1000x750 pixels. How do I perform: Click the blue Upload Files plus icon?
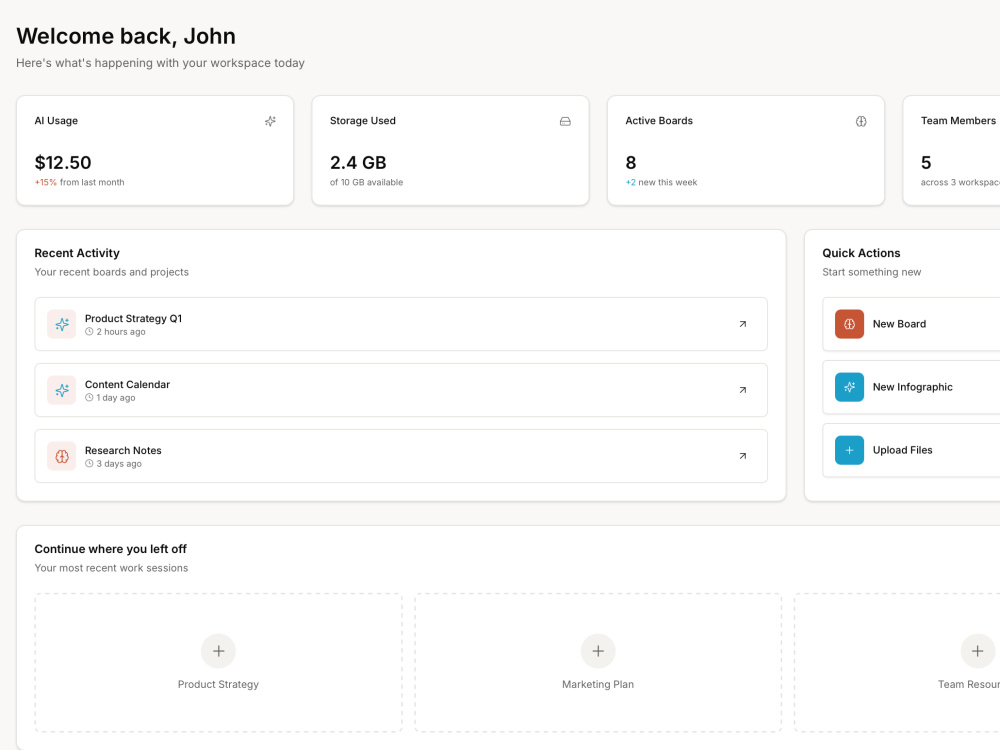click(x=849, y=450)
